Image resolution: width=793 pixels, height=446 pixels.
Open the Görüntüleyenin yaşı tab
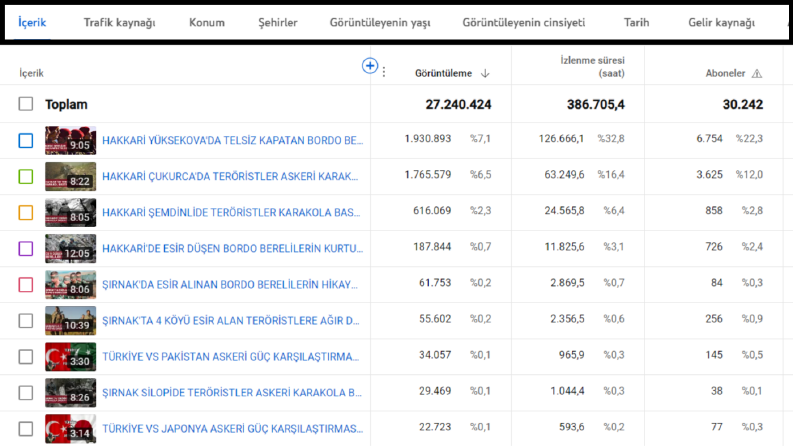point(380,22)
